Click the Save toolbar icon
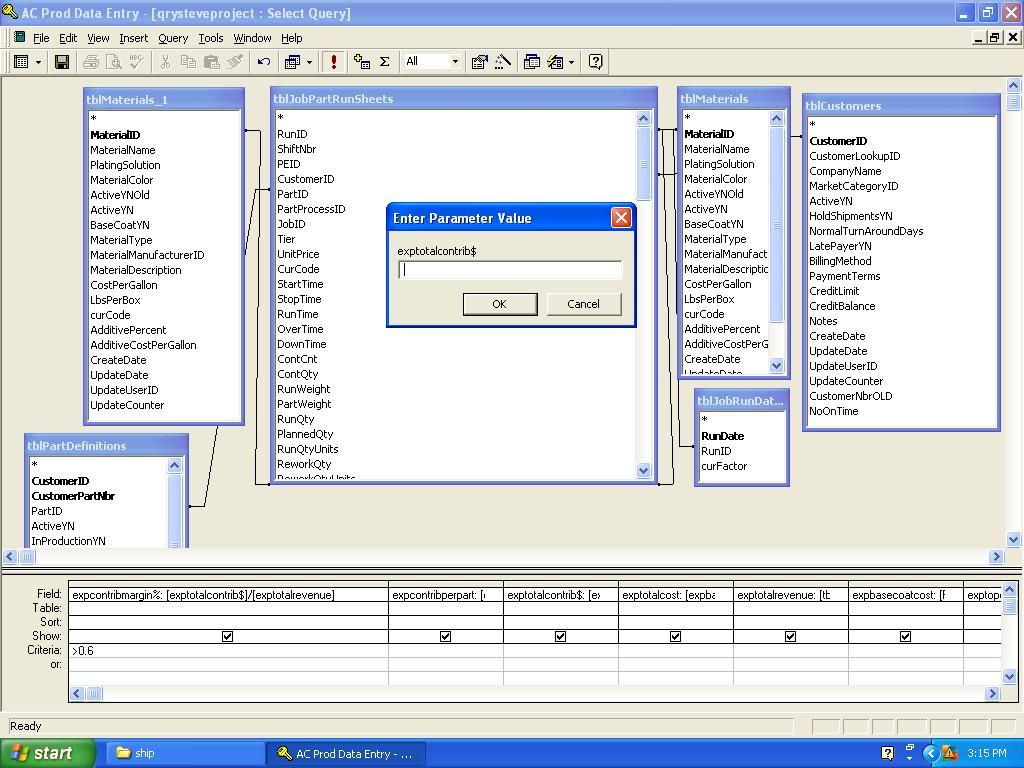Screen dimensions: 1024x768 pyautogui.click(x=61, y=62)
